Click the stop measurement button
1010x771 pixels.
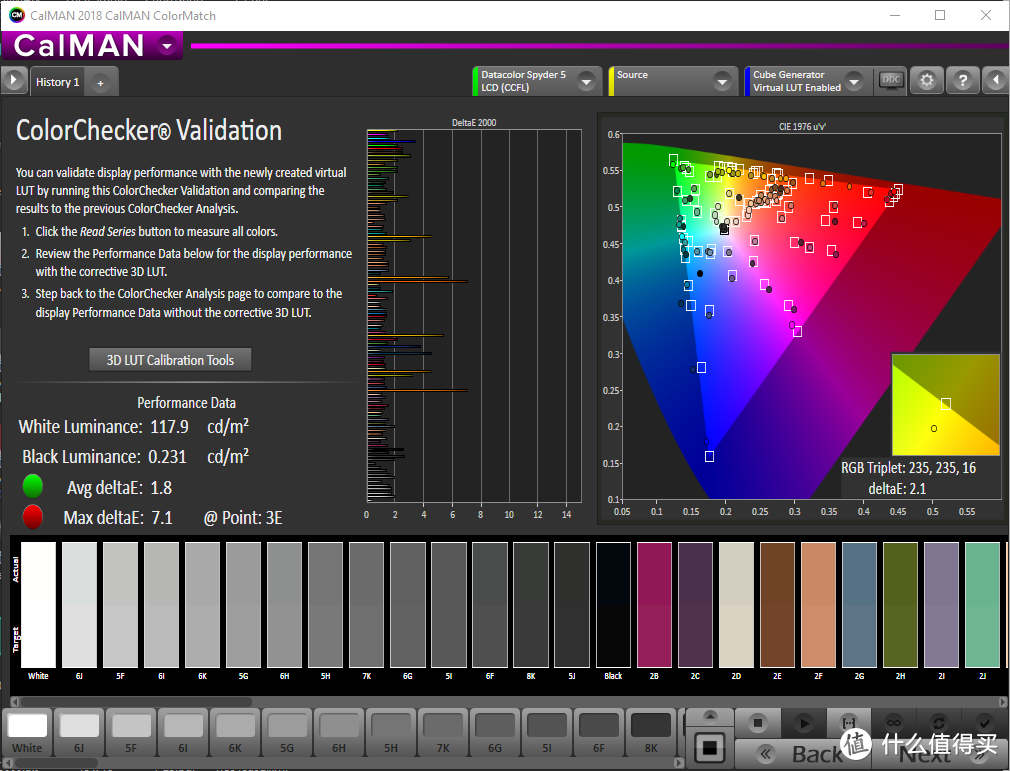click(758, 722)
